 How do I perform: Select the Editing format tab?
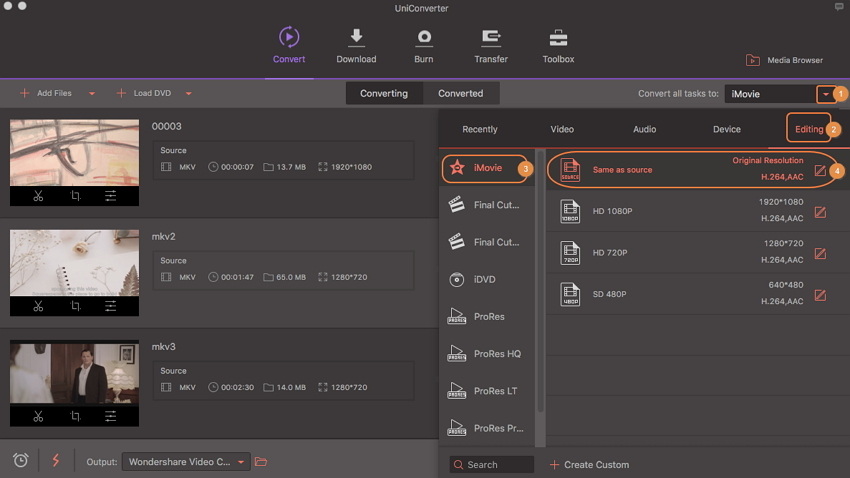click(809, 129)
